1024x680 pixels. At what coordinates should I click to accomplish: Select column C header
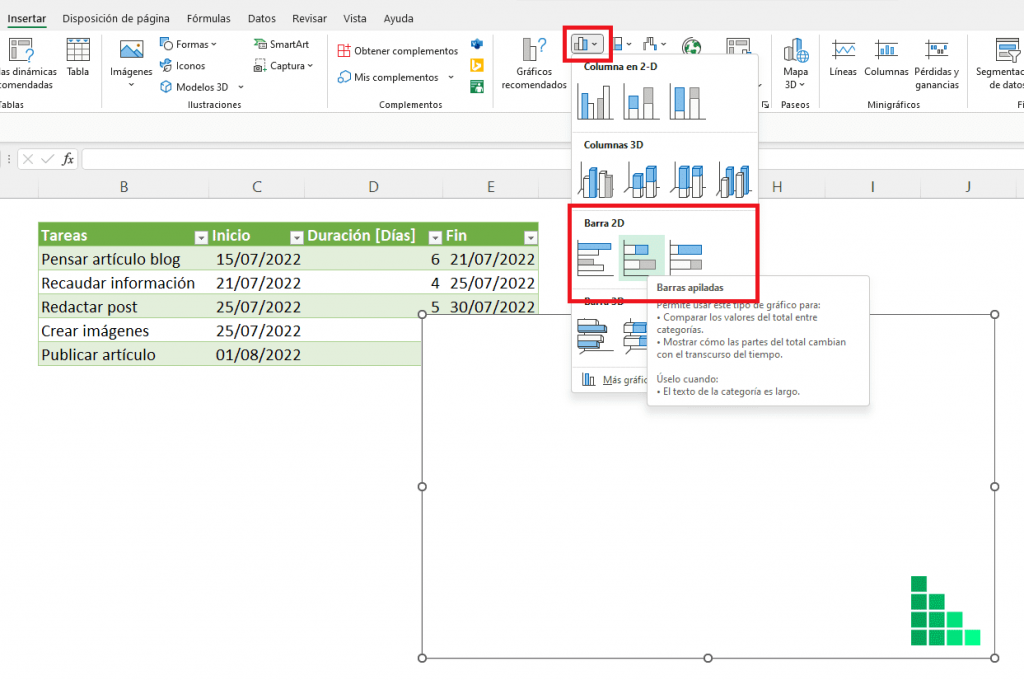257,187
